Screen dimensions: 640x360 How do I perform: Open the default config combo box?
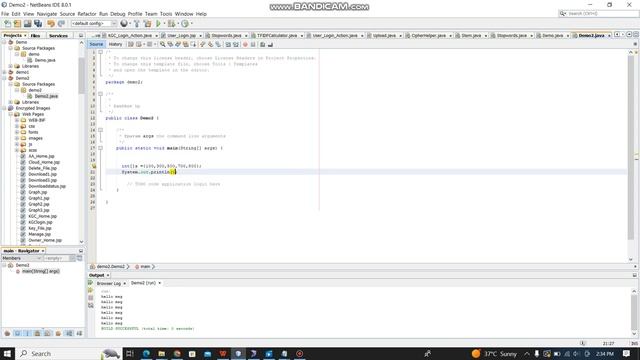93,24
